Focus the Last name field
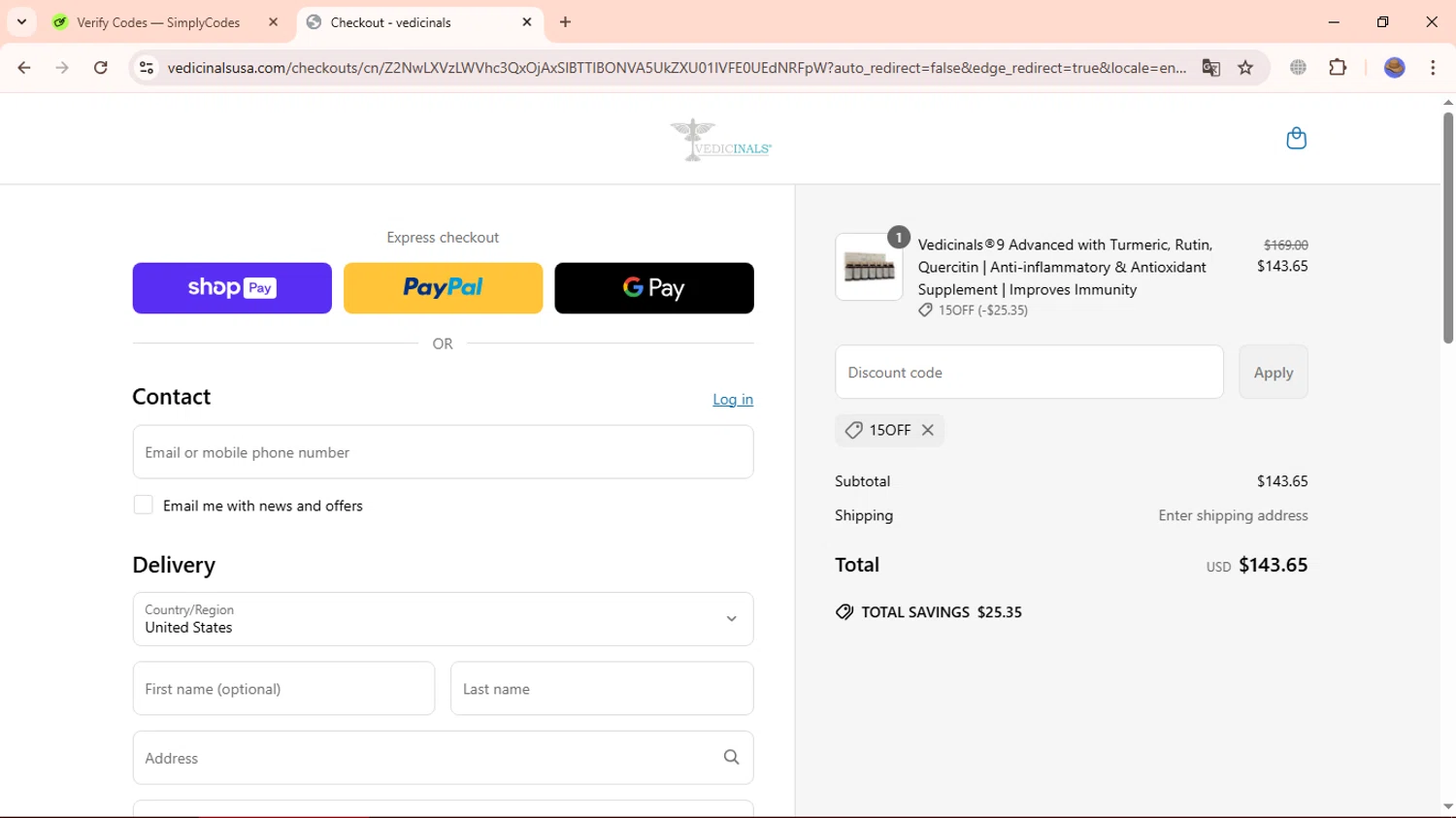The width and height of the screenshot is (1456, 818). [602, 689]
